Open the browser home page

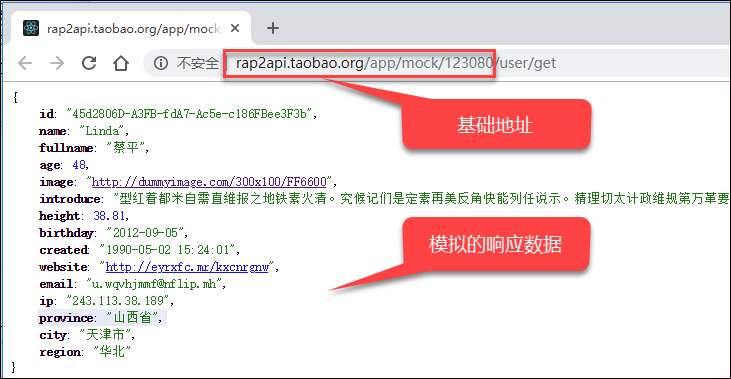(x=121, y=63)
